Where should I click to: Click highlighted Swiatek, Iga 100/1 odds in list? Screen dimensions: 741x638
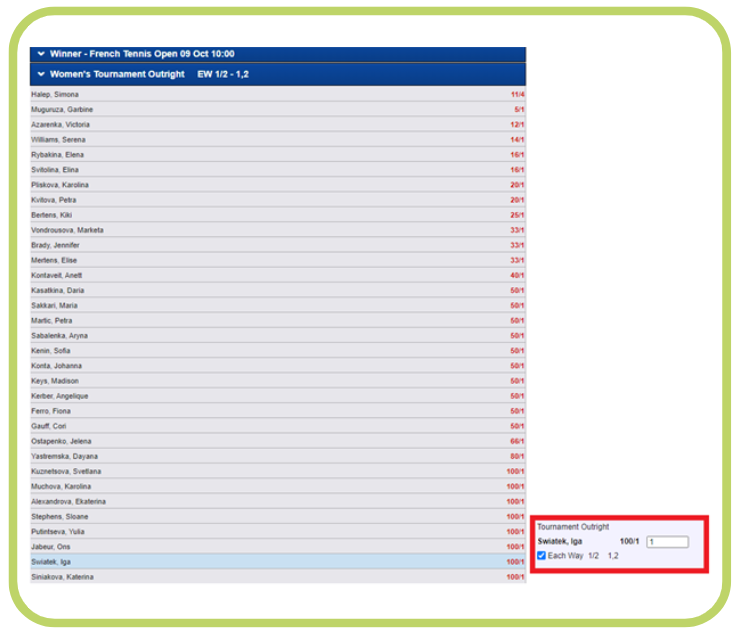(515, 562)
